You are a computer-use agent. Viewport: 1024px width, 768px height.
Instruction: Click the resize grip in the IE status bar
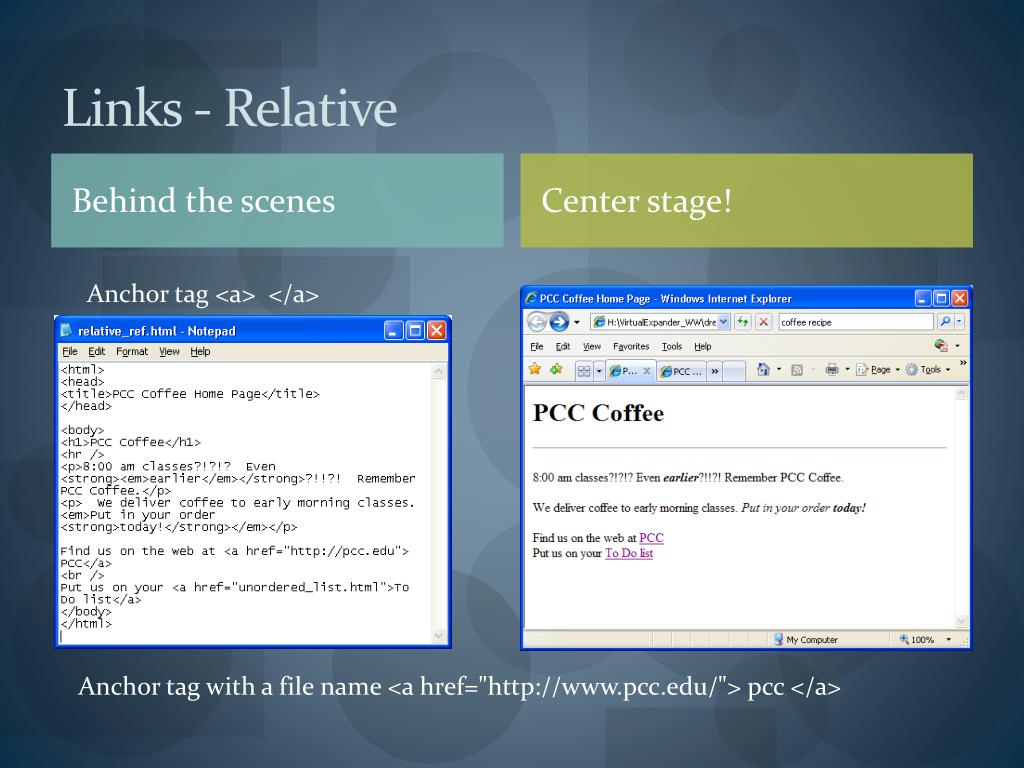[963, 643]
